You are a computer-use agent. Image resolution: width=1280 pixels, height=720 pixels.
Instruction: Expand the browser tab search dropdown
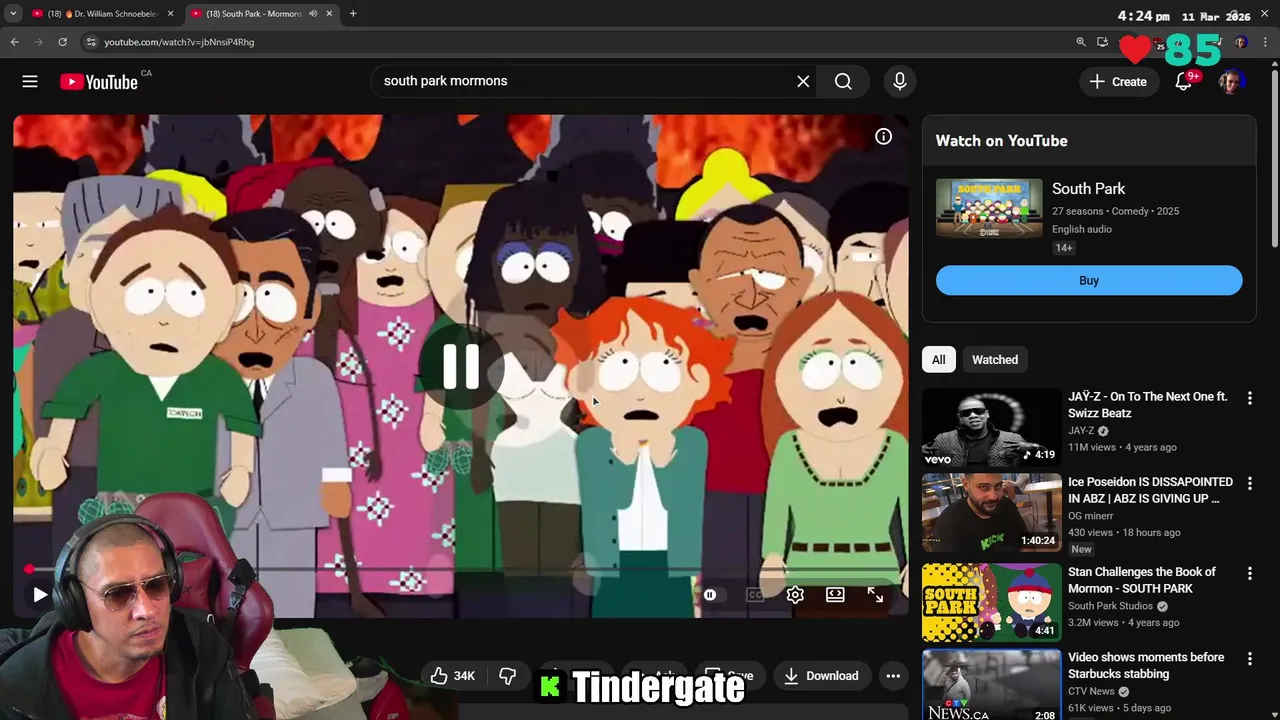coord(13,14)
